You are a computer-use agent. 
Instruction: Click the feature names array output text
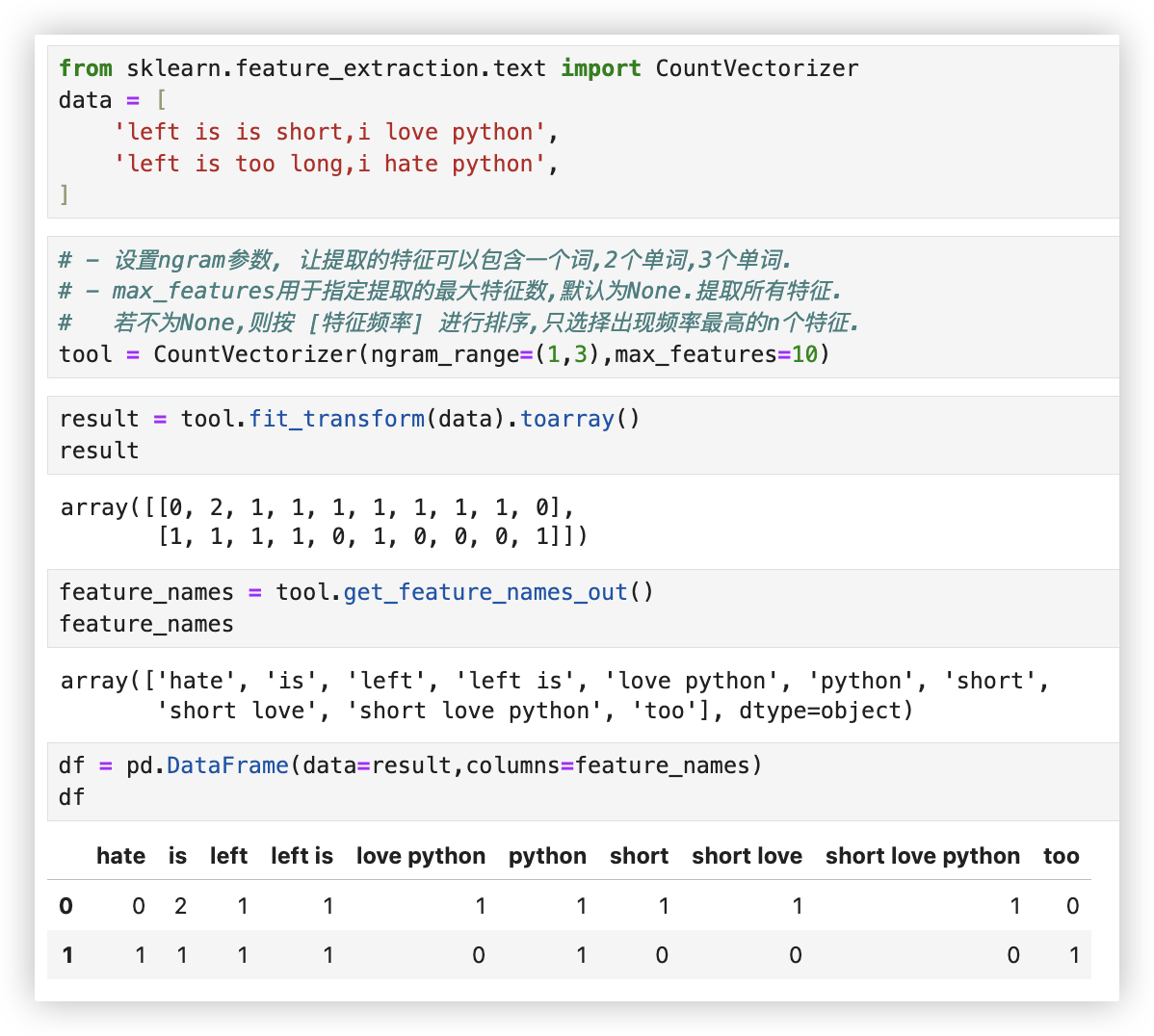coord(554,682)
